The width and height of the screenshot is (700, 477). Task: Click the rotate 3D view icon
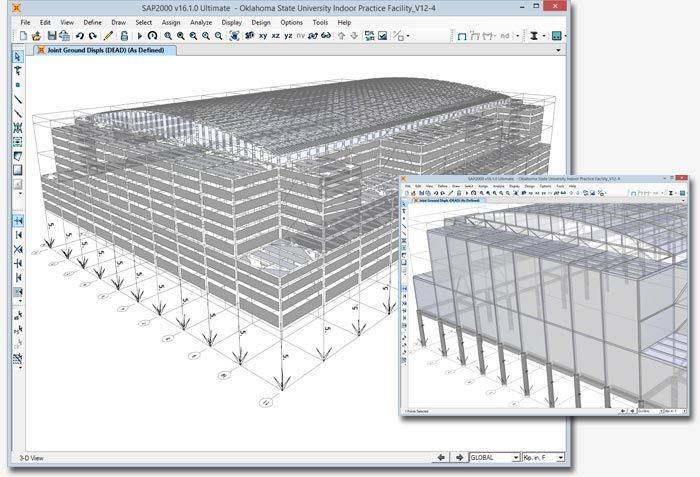coord(313,36)
